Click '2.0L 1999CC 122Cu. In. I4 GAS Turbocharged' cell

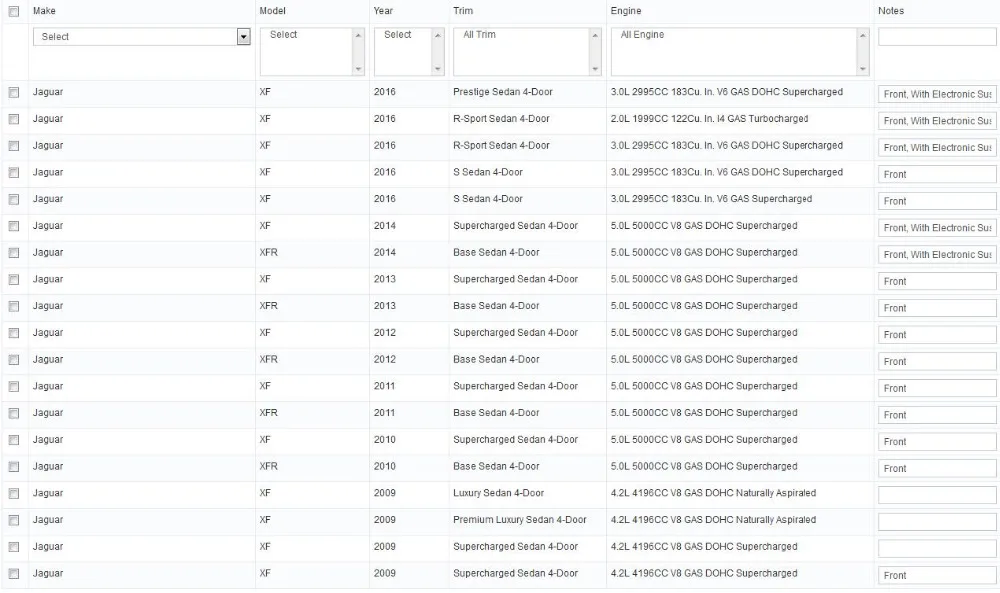pyautogui.click(x=709, y=119)
